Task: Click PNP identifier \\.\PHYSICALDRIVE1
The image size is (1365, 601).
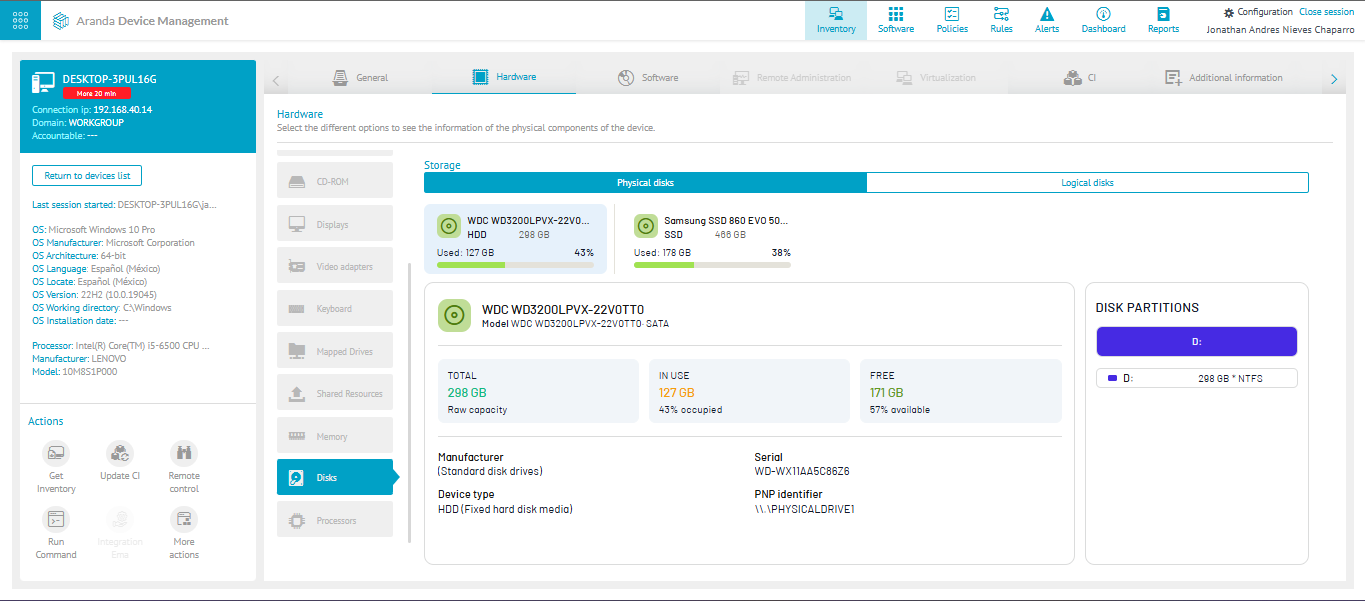Action: [x=804, y=509]
